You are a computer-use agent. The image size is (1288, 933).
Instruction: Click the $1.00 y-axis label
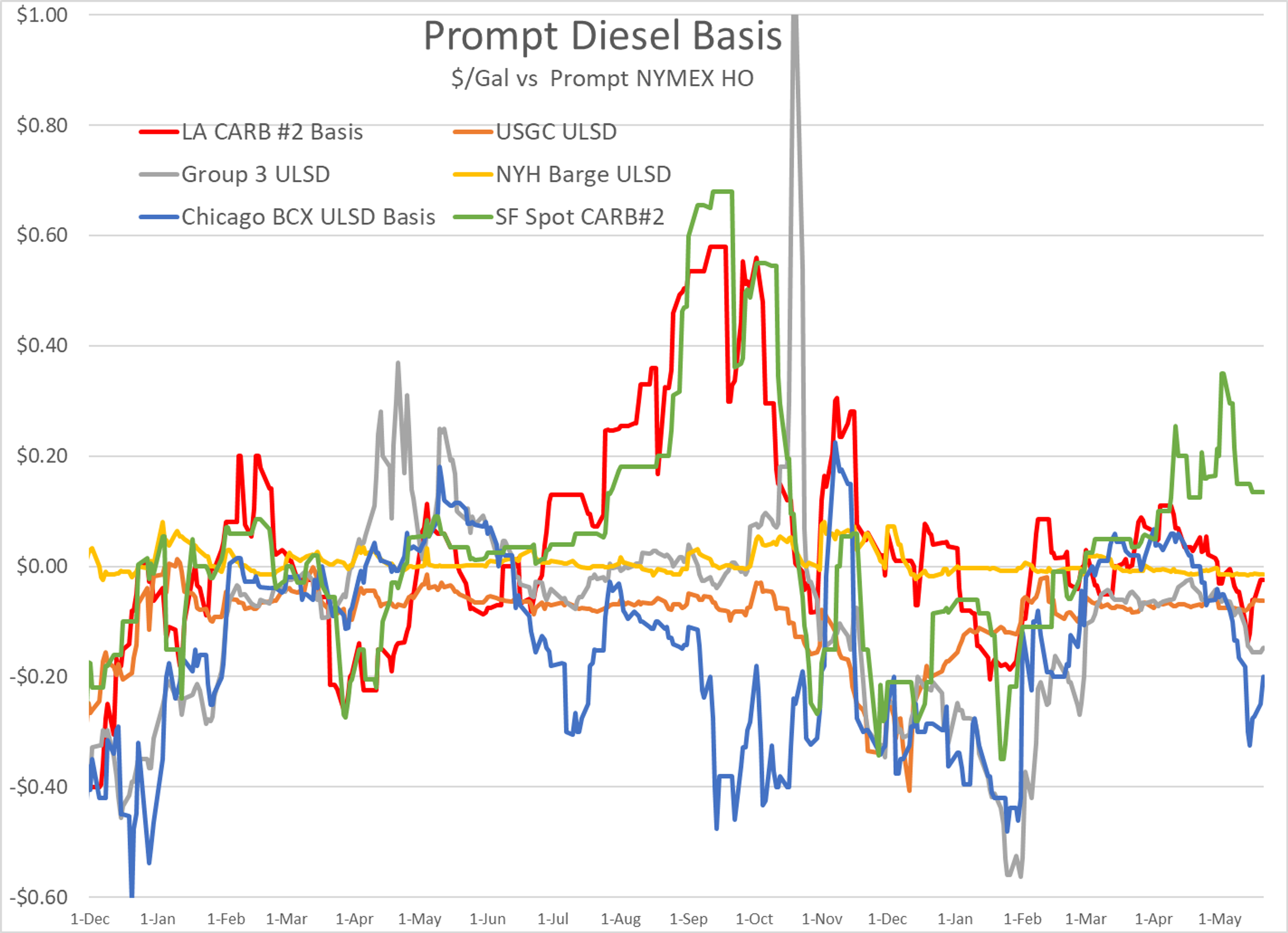click(x=42, y=15)
